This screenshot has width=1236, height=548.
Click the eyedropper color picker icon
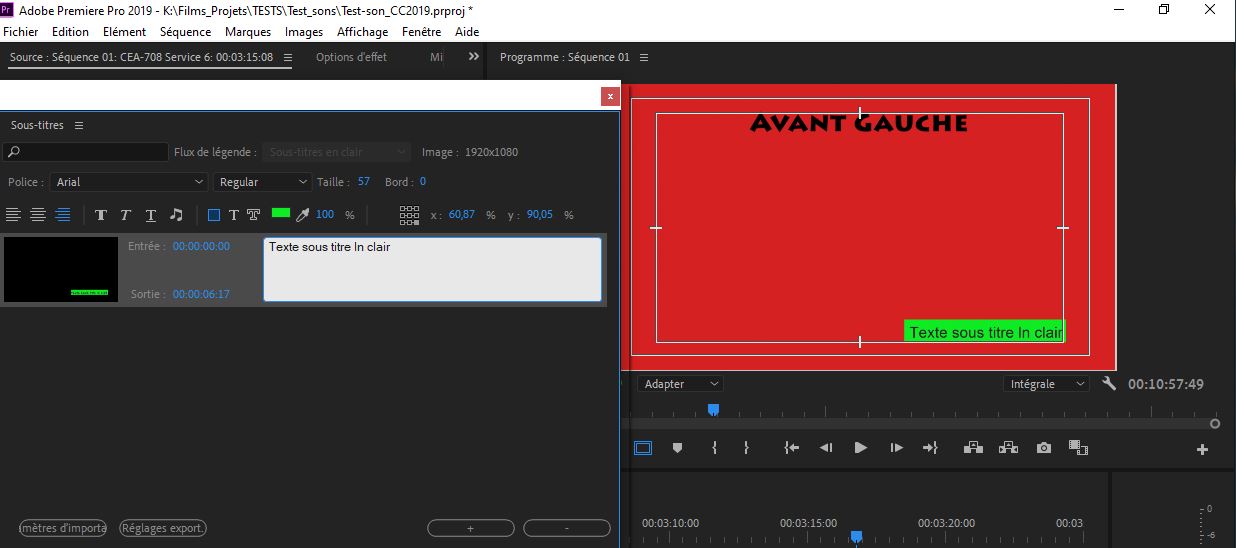(302, 215)
